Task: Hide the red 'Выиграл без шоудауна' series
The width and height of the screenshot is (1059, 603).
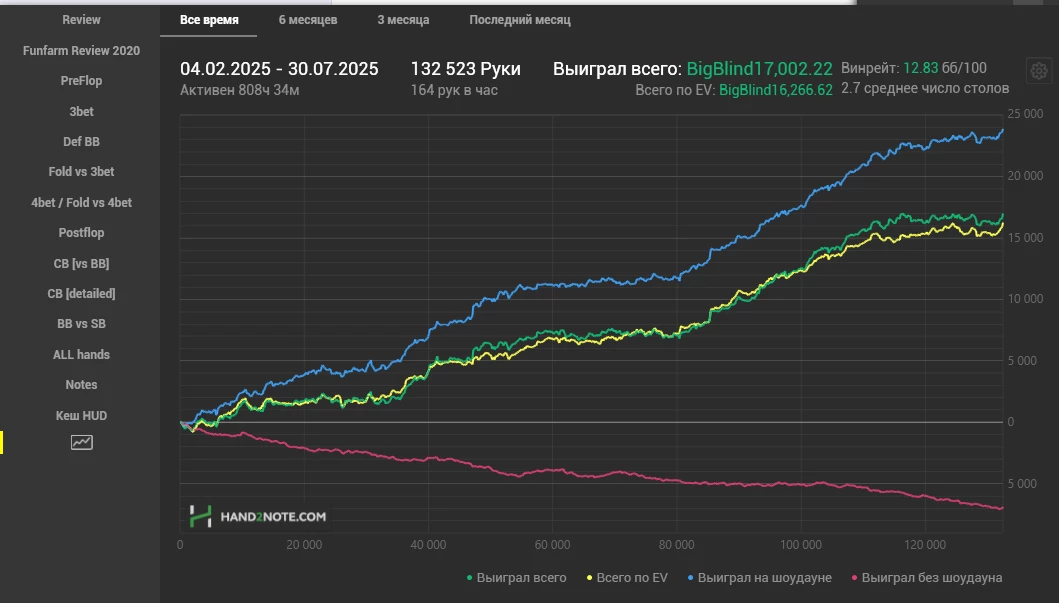Action: (x=926, y=578)
